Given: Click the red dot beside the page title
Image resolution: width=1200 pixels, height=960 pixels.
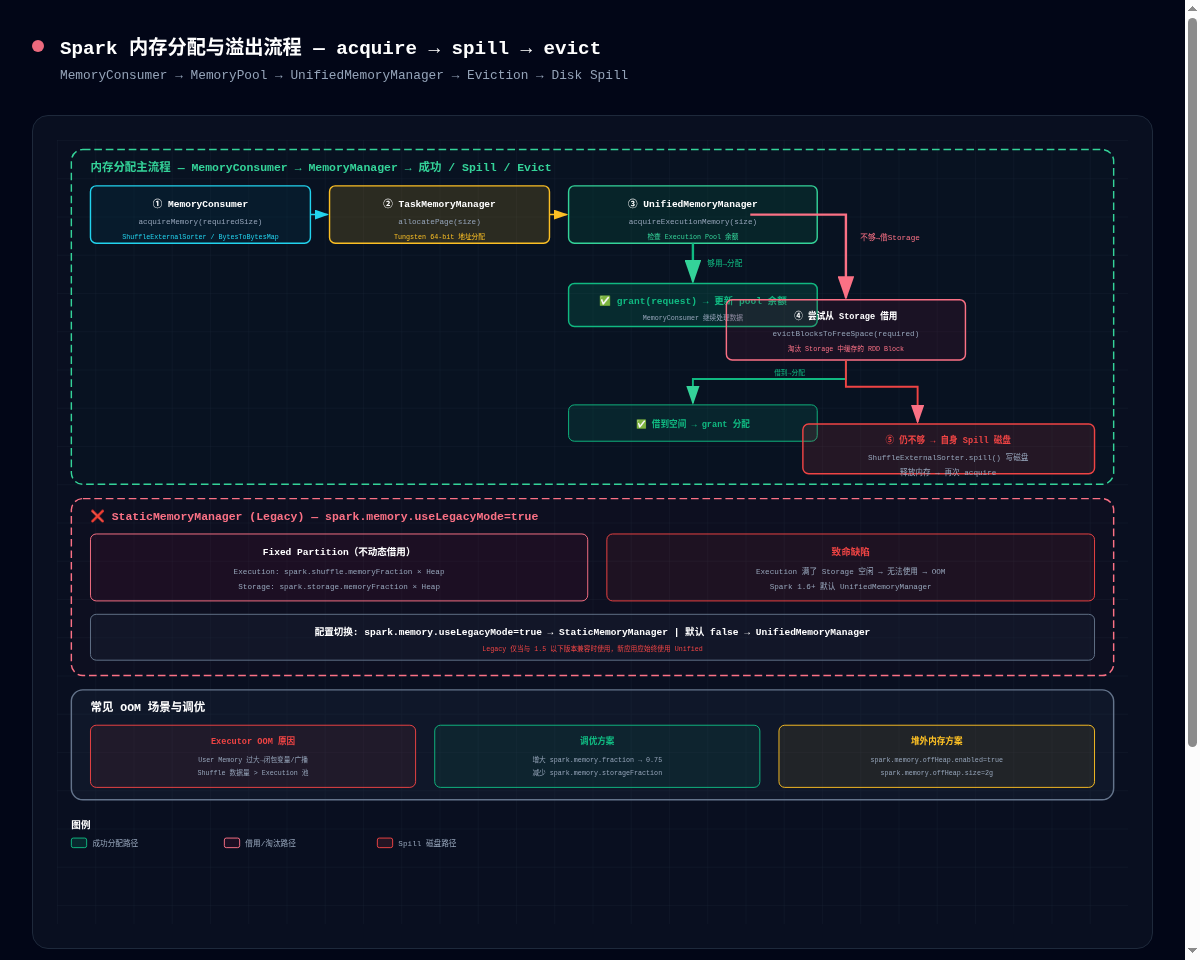Looking at the screenshot, I should click(x=38, y=46).
